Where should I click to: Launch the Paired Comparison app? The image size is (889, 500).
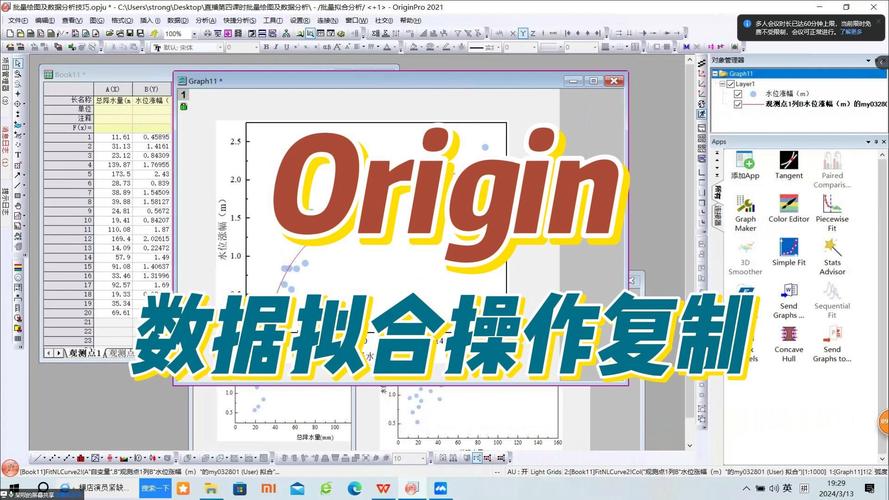click(832, 170)
